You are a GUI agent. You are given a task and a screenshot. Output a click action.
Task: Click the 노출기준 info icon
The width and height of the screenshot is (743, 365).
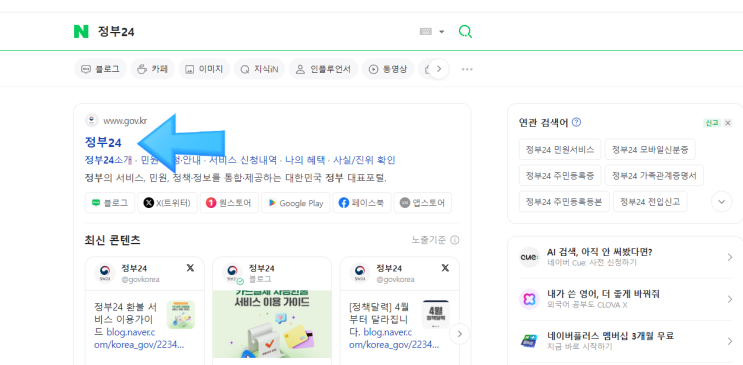tap(454, 240)
